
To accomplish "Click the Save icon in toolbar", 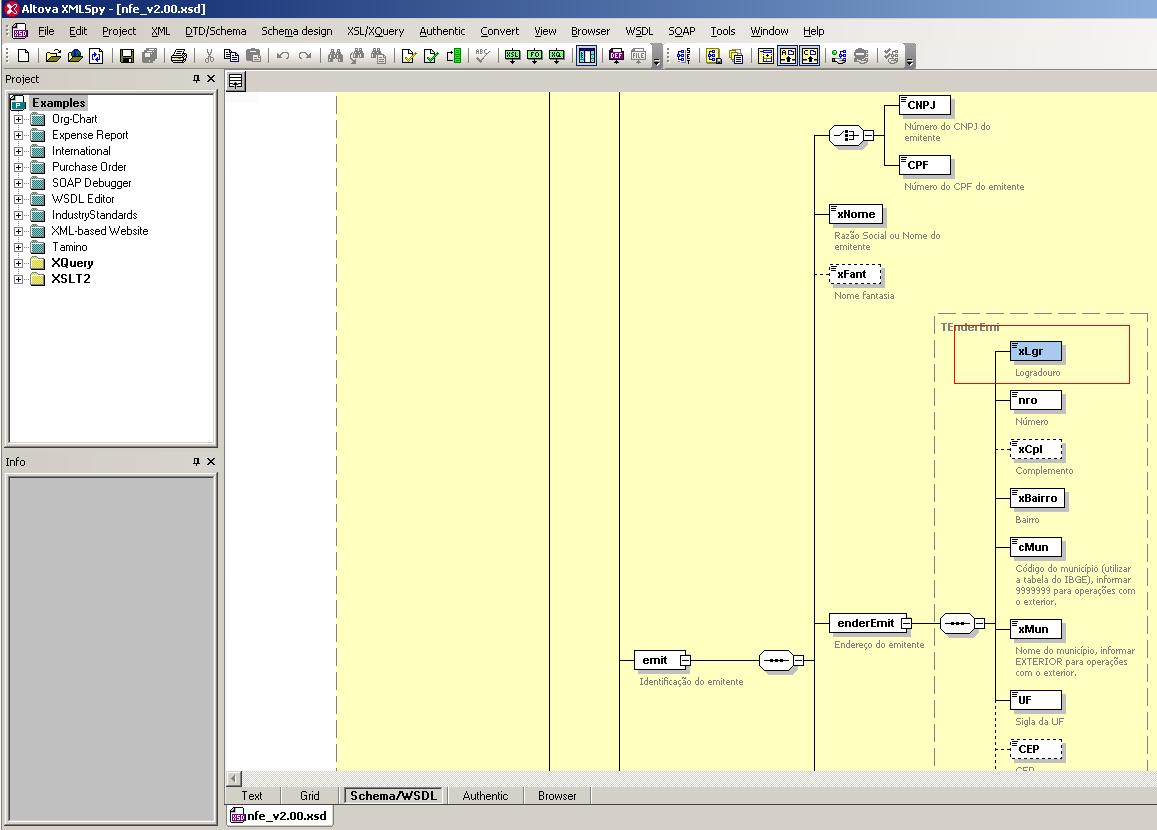I will tap(127, 57).
